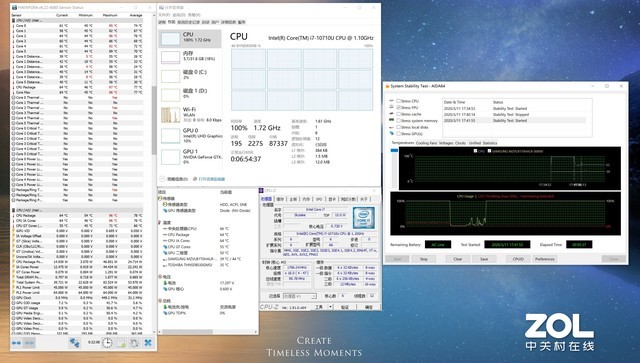Viewport: 640px width, 363px height.
Task: Switch to CPU-Z 缓存 cache tab
Action: (x=280, y=199)
